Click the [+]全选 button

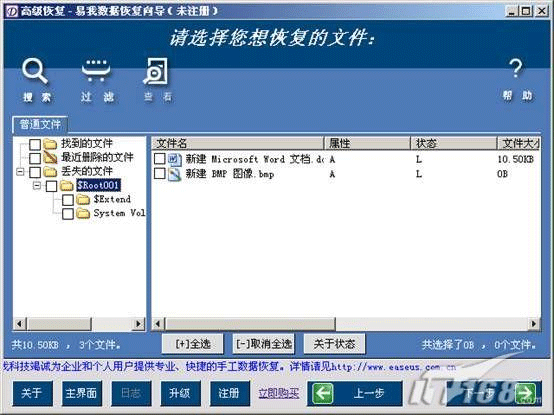click(193, 344)
